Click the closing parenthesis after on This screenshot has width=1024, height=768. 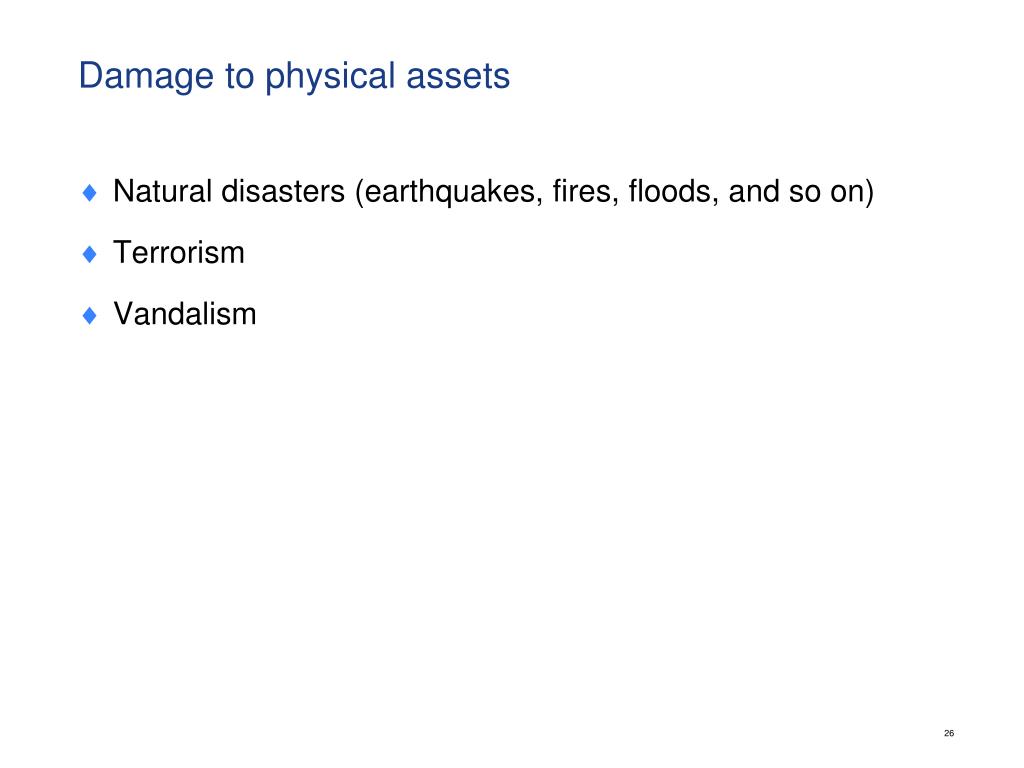click(869, 192)
